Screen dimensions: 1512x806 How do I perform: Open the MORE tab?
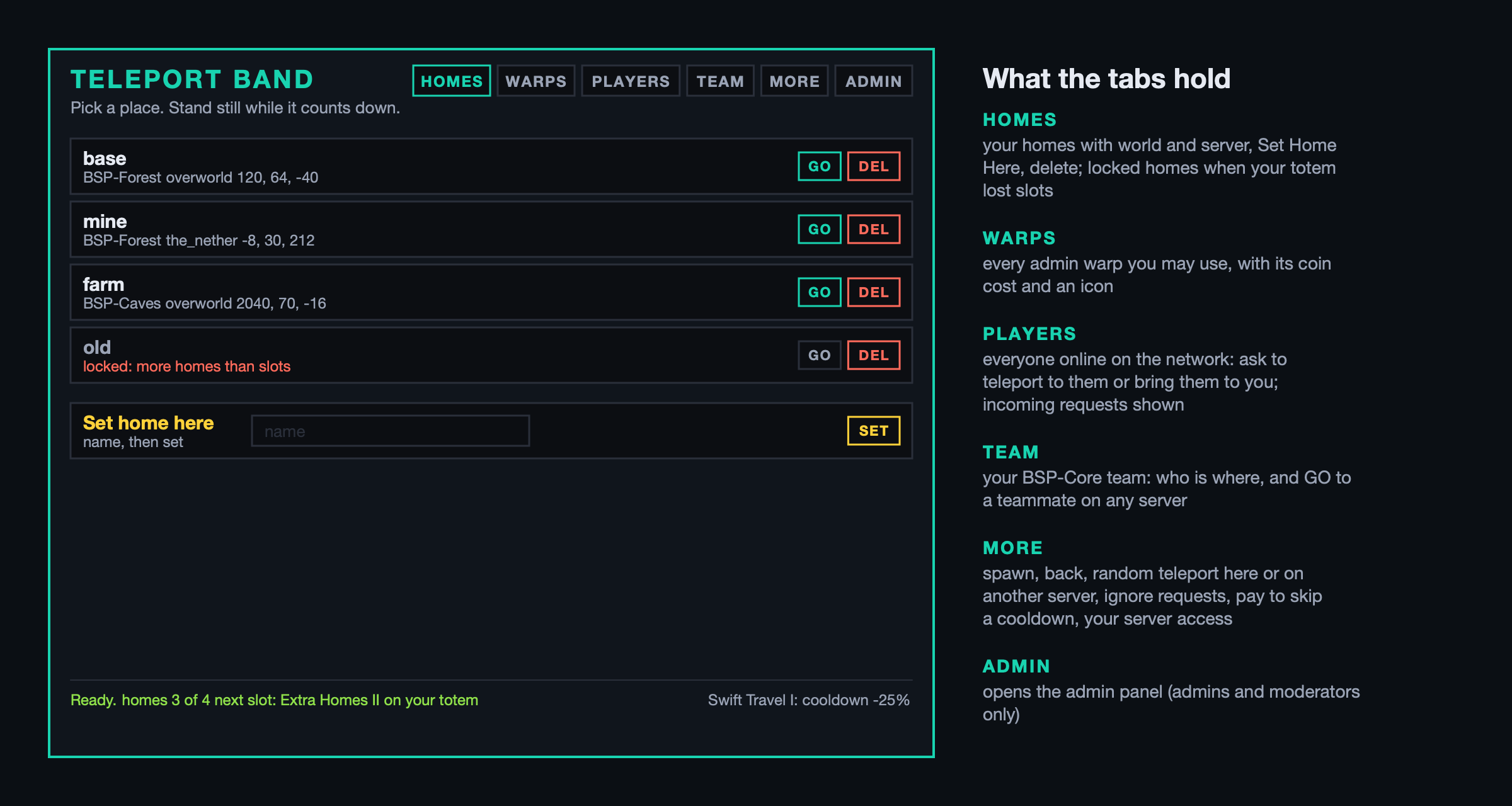click(794, 81)
